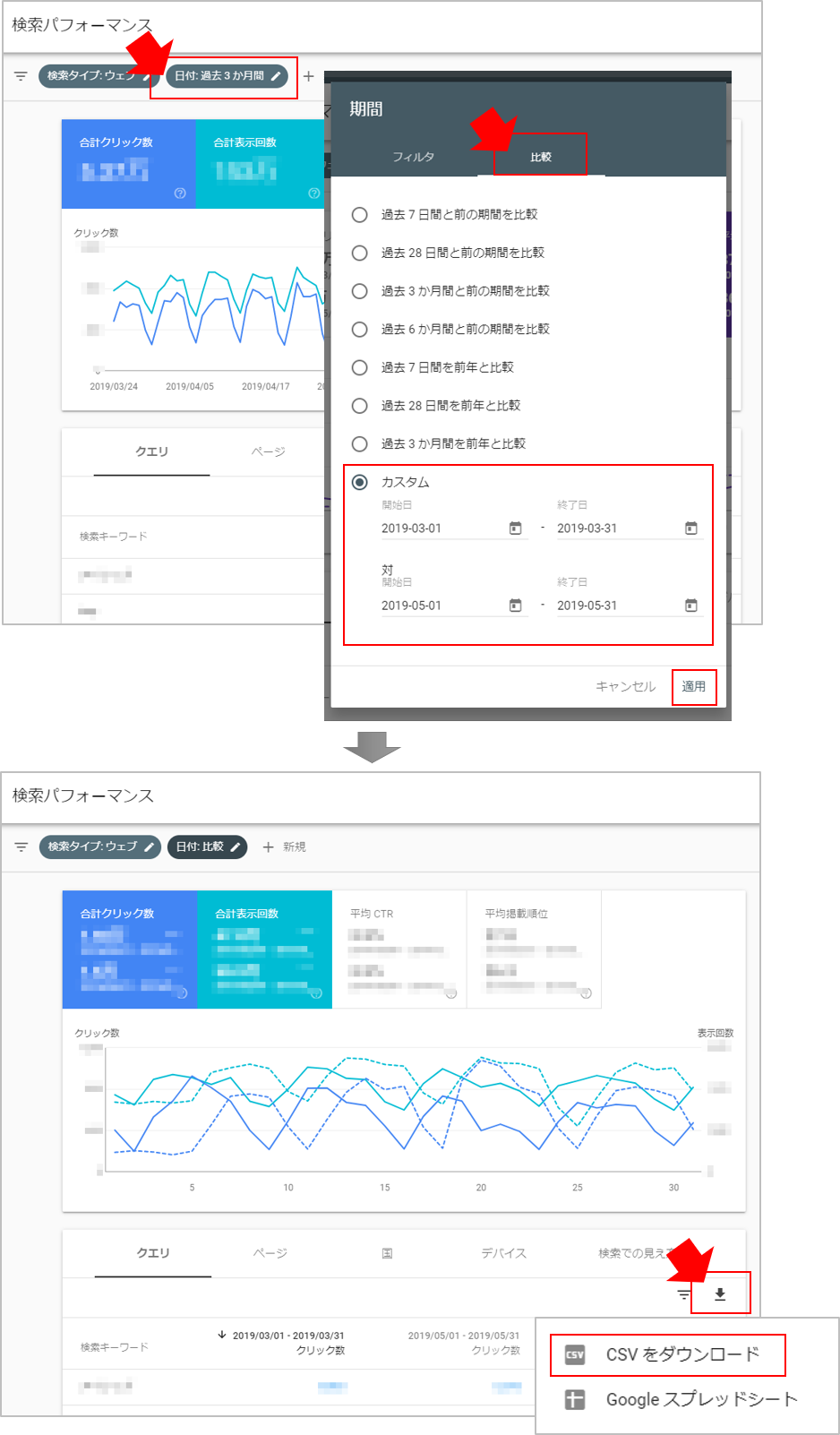Select 過去 7 日間と前の期間を比較 radio option

[360, 215]
